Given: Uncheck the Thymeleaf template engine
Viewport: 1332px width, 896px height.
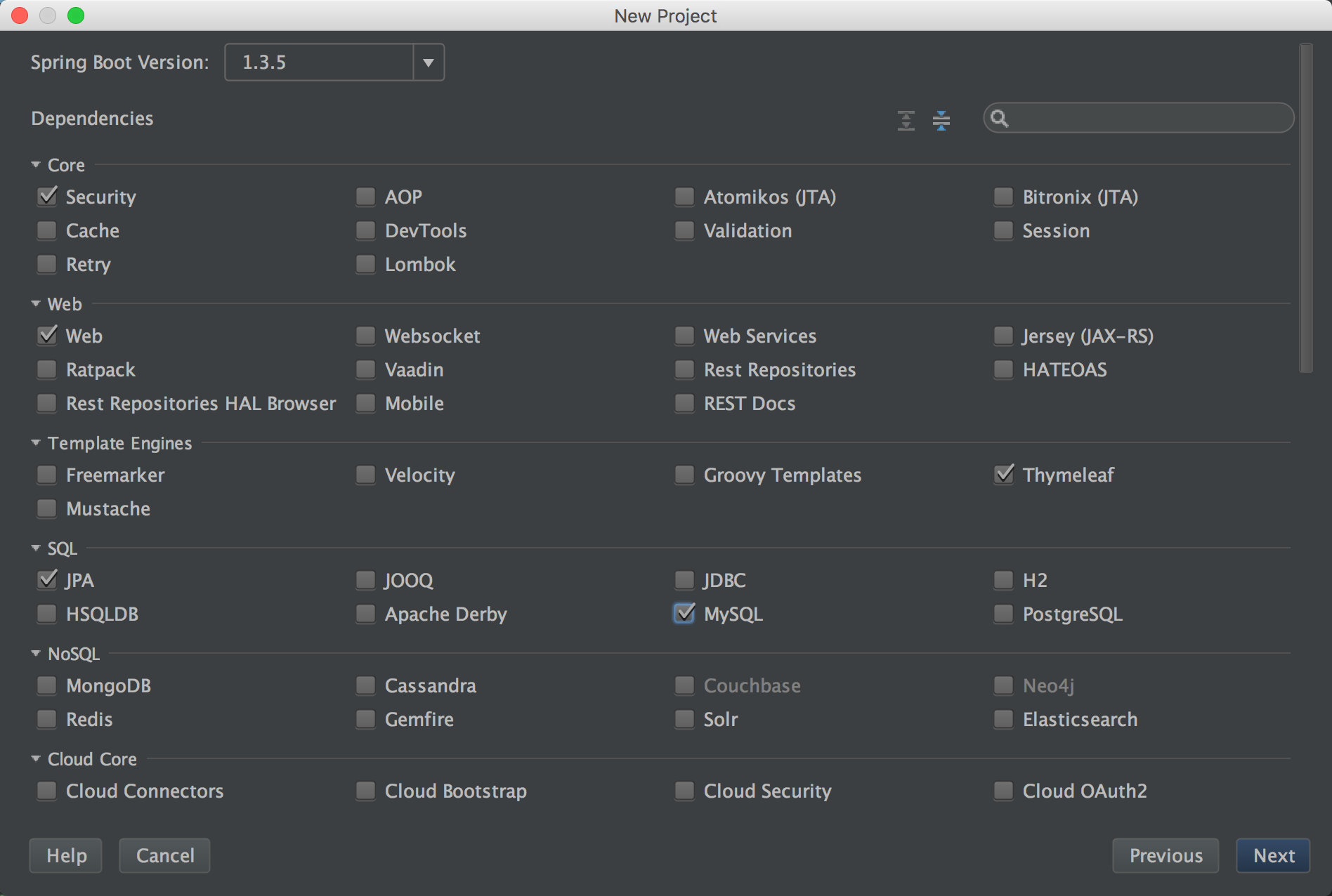Looking at the screenshot, I should click(x=1003, y=474).
